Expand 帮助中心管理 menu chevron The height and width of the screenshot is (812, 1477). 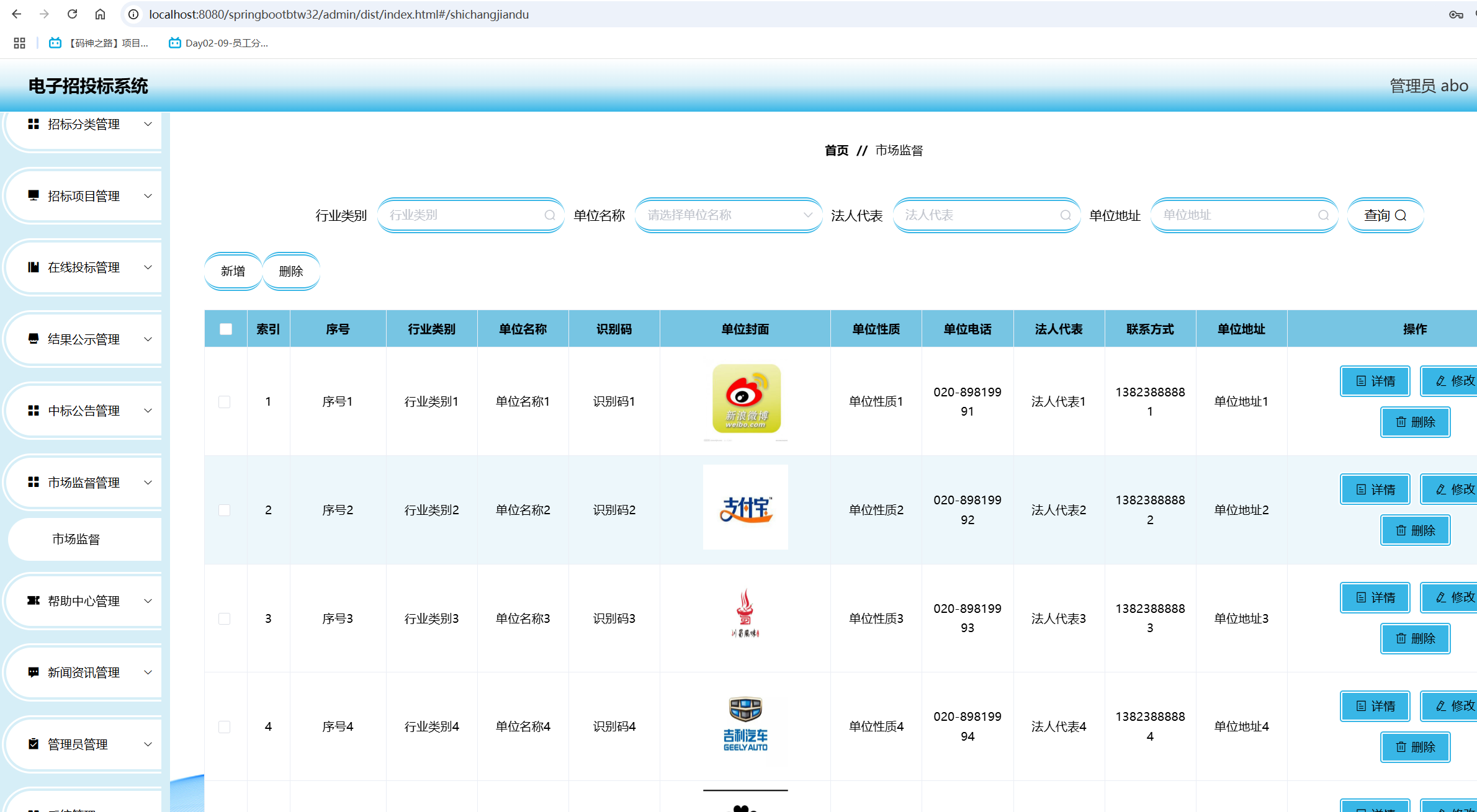(148, 600)
